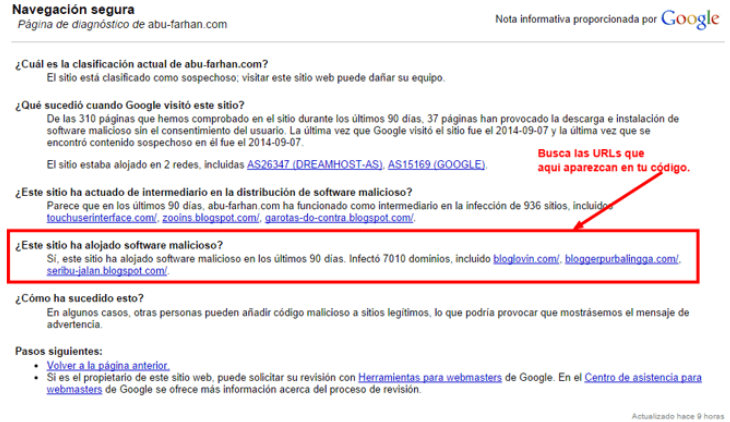730x422 pixels.
Task: Click the 'Actualizado hace 9 horas' note
Action: pyautogui.click(x=678, y=416)
